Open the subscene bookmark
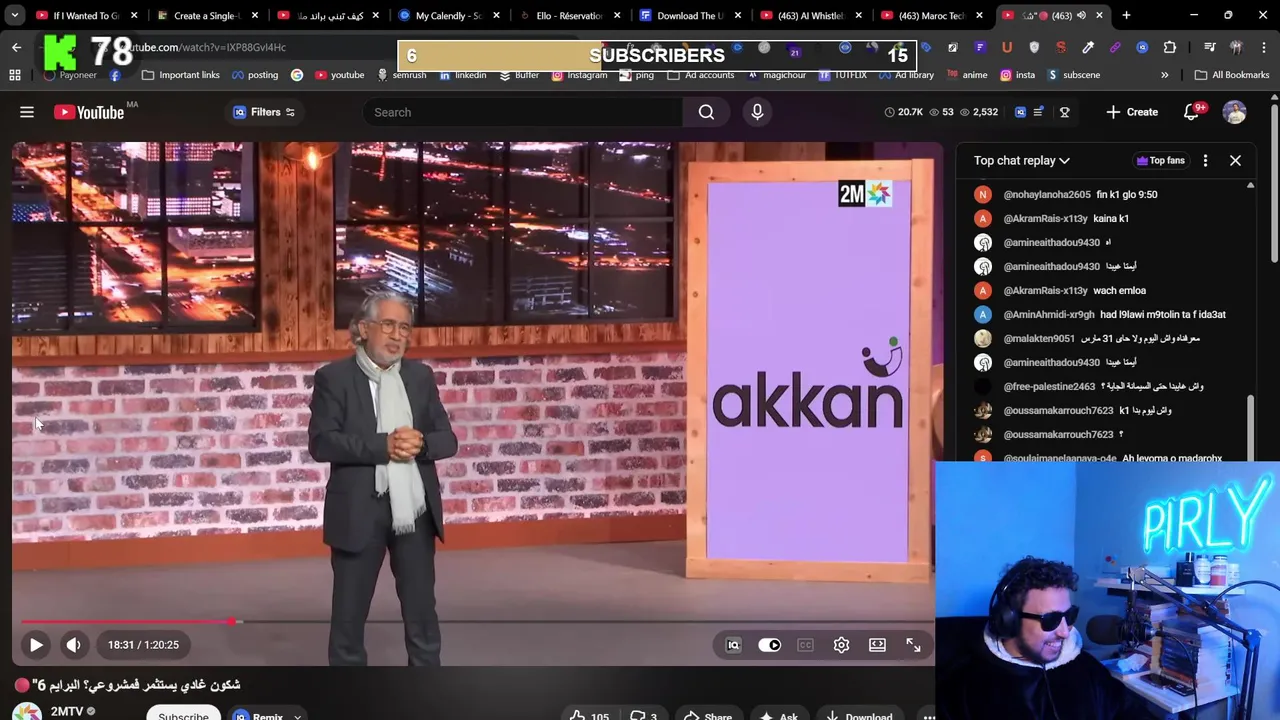The width and height of the screenshot is (1280, 720). click(x=1073, y=75)
